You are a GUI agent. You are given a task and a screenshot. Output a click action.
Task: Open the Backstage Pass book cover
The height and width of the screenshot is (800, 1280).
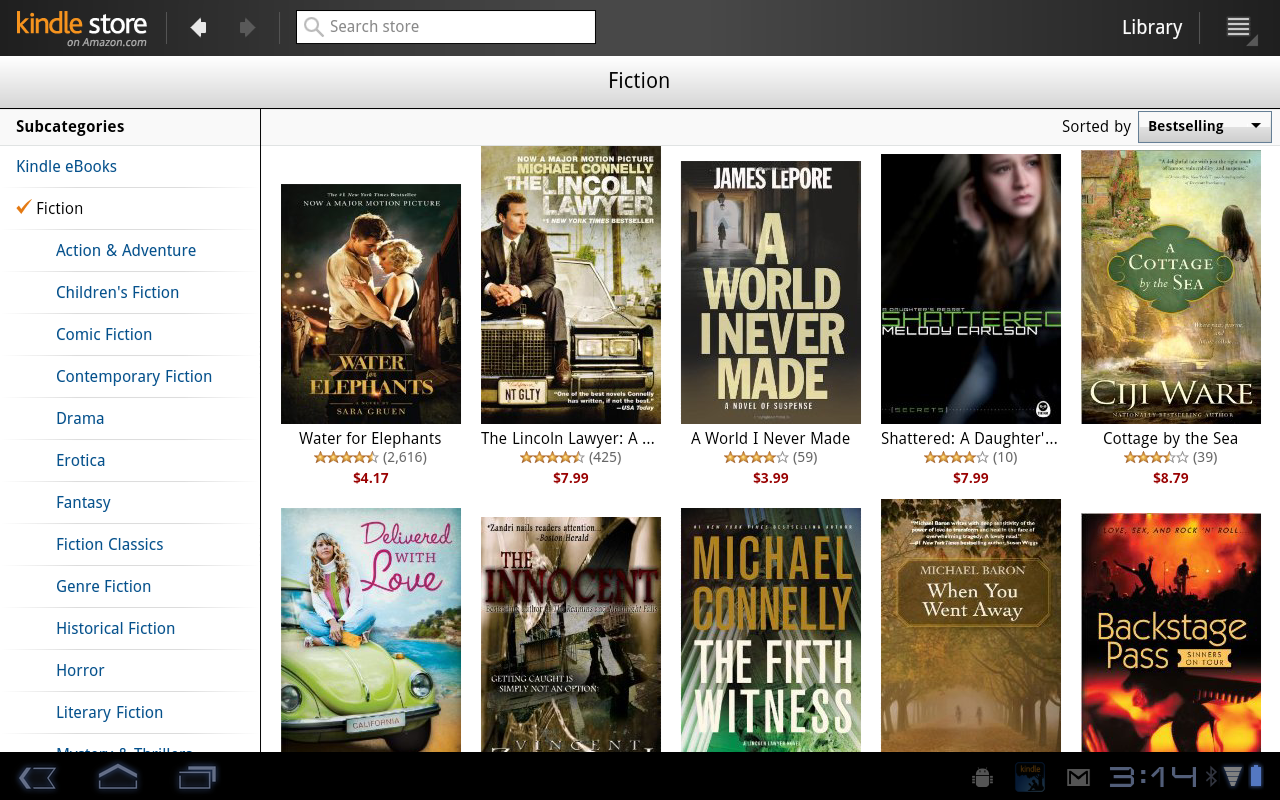coord(1170,632)
